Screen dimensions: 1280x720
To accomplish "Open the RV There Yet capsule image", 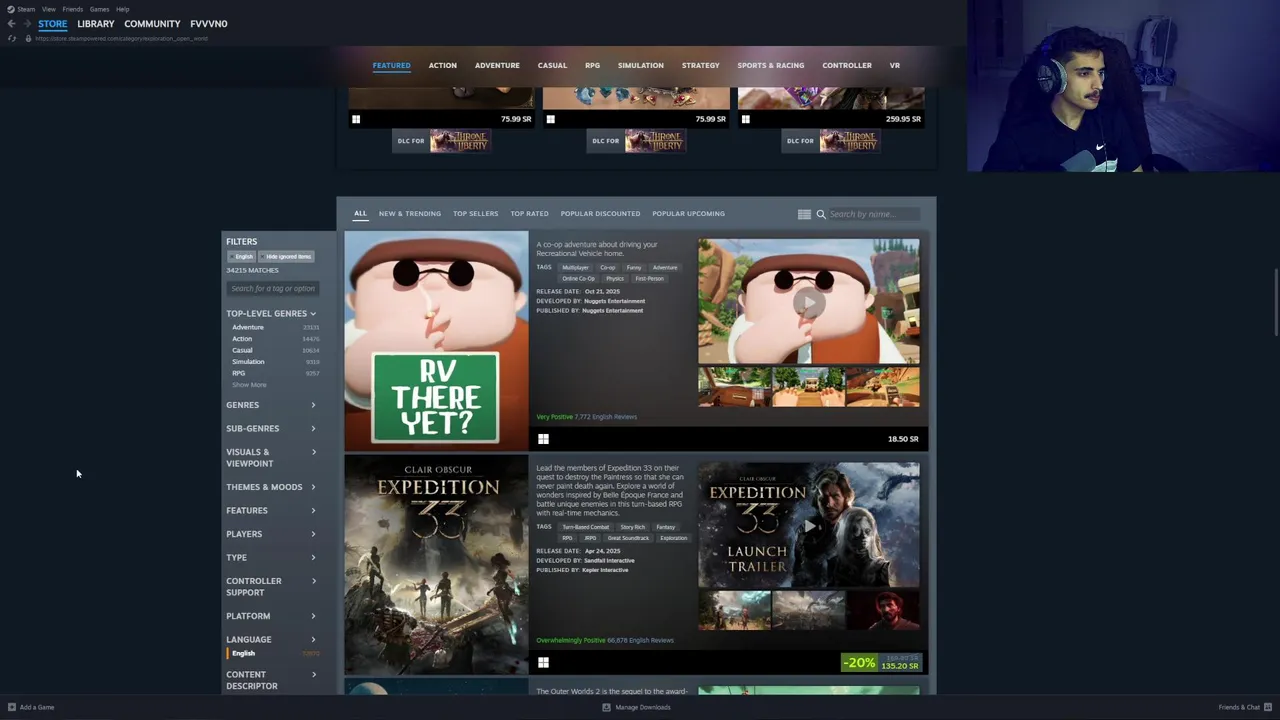I will 436,341.
